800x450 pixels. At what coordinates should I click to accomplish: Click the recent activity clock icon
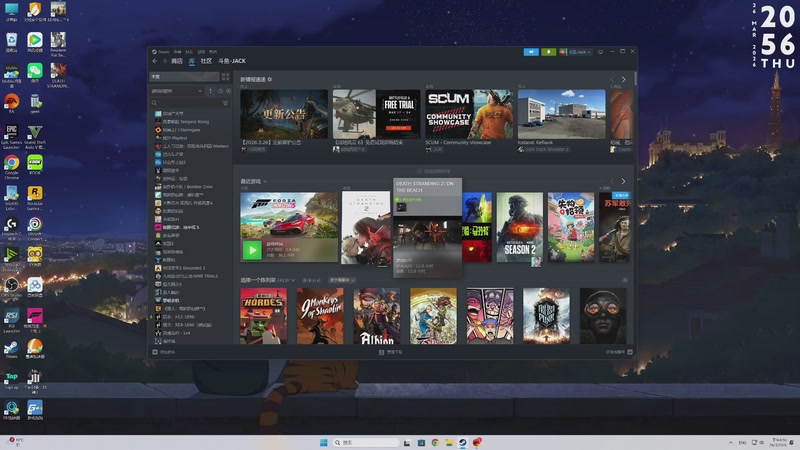pos(220,91)
